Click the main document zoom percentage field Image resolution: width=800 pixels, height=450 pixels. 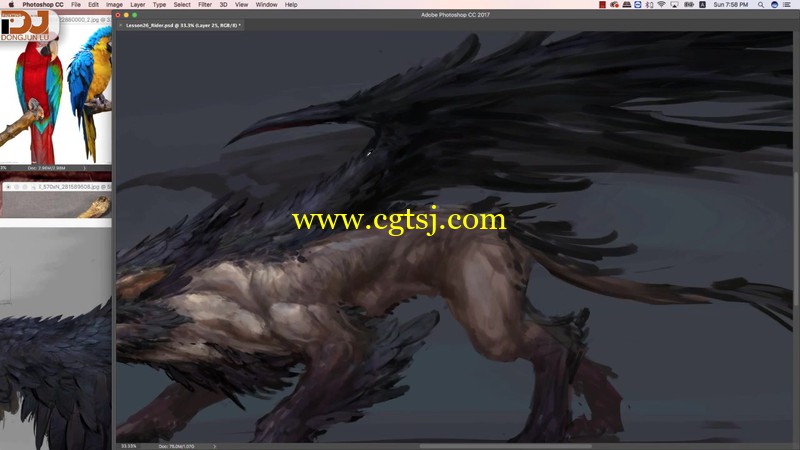click(x=129, y=446)
